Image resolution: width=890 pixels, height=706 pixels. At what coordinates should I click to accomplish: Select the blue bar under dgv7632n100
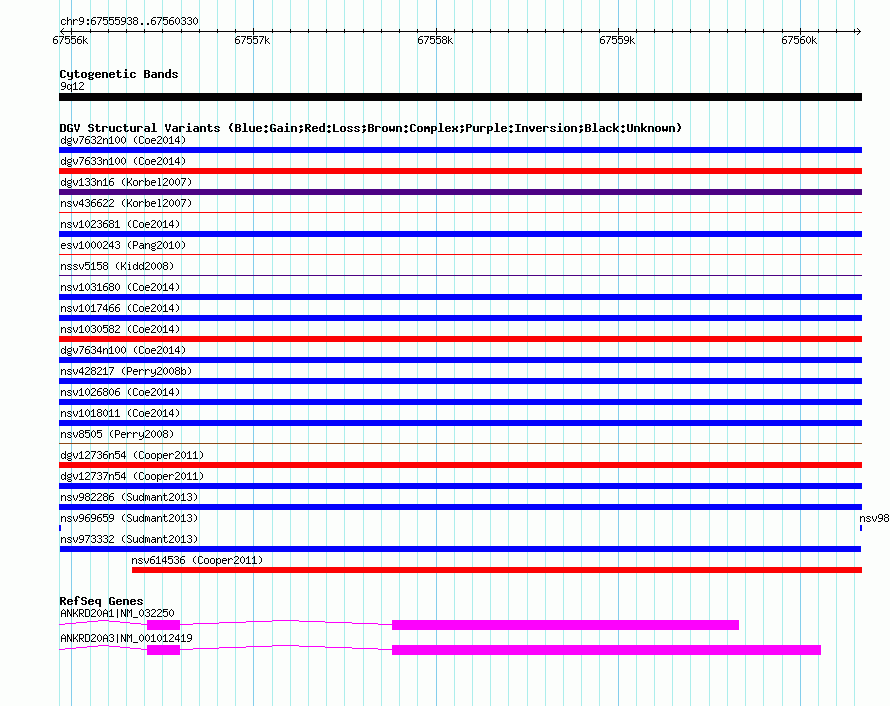tap(460, 150)
